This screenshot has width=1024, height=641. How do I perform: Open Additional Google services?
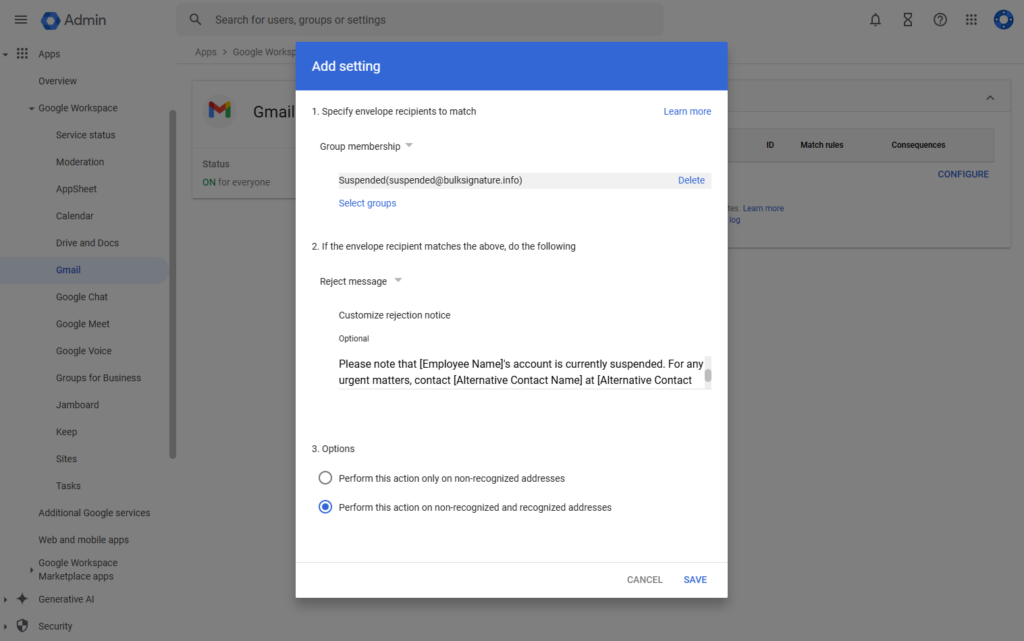coord(94,513)
